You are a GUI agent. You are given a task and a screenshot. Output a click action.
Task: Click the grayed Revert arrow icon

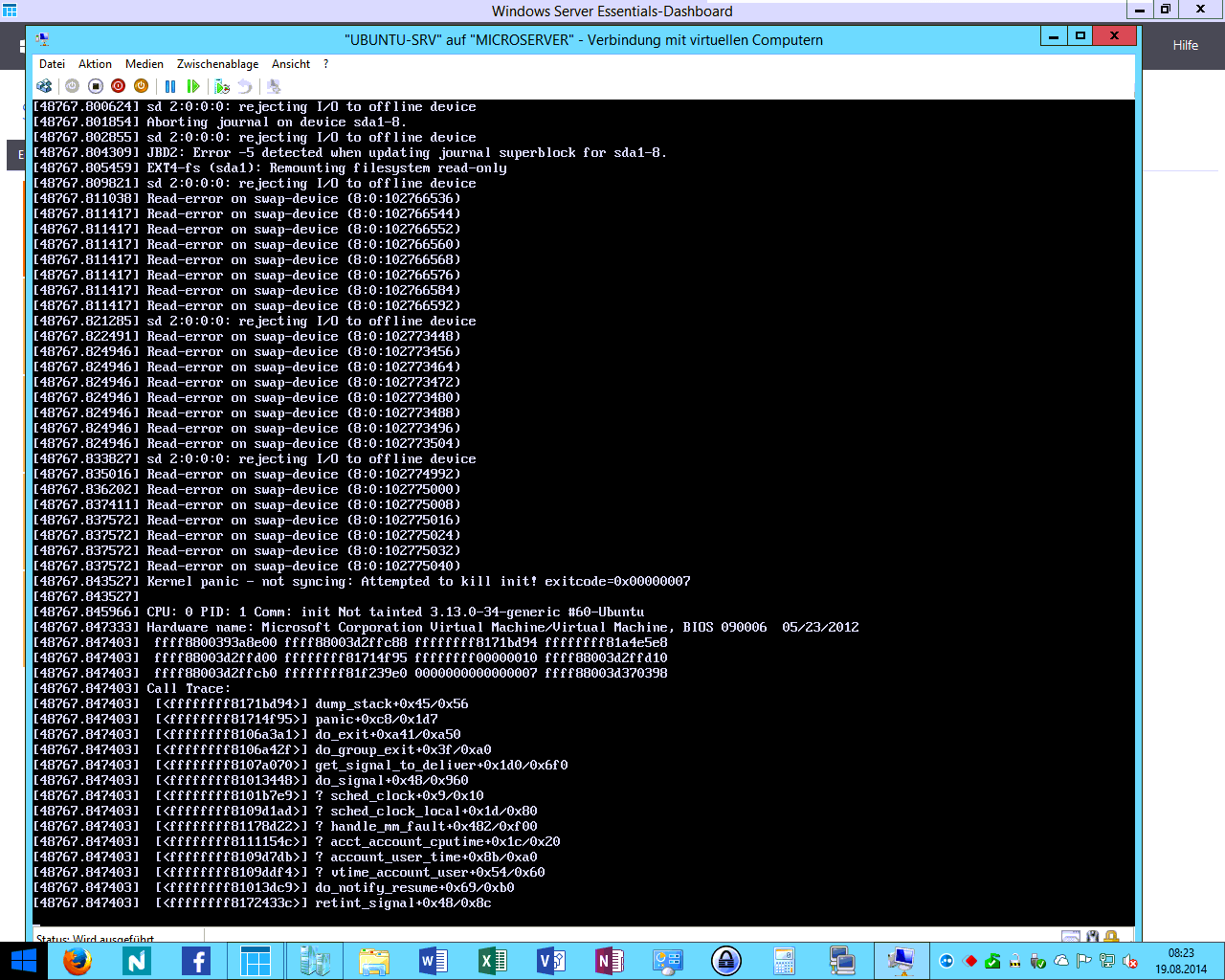point(245,86)
